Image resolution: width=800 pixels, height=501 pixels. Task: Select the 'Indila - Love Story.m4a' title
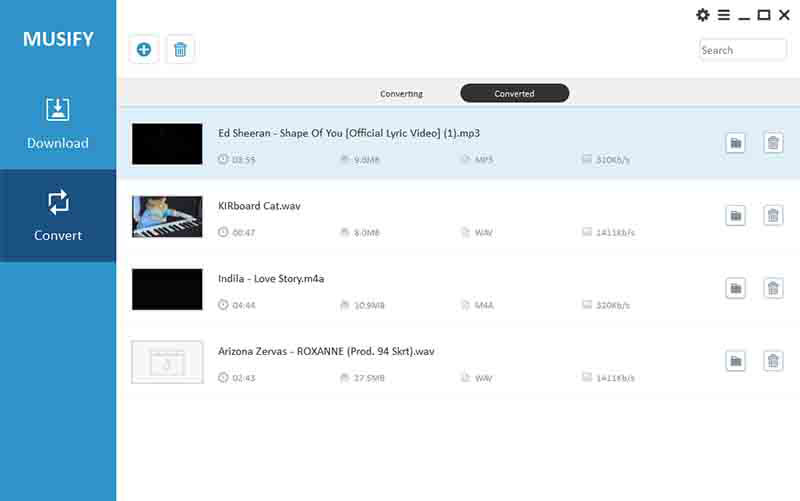coord(271,279)
